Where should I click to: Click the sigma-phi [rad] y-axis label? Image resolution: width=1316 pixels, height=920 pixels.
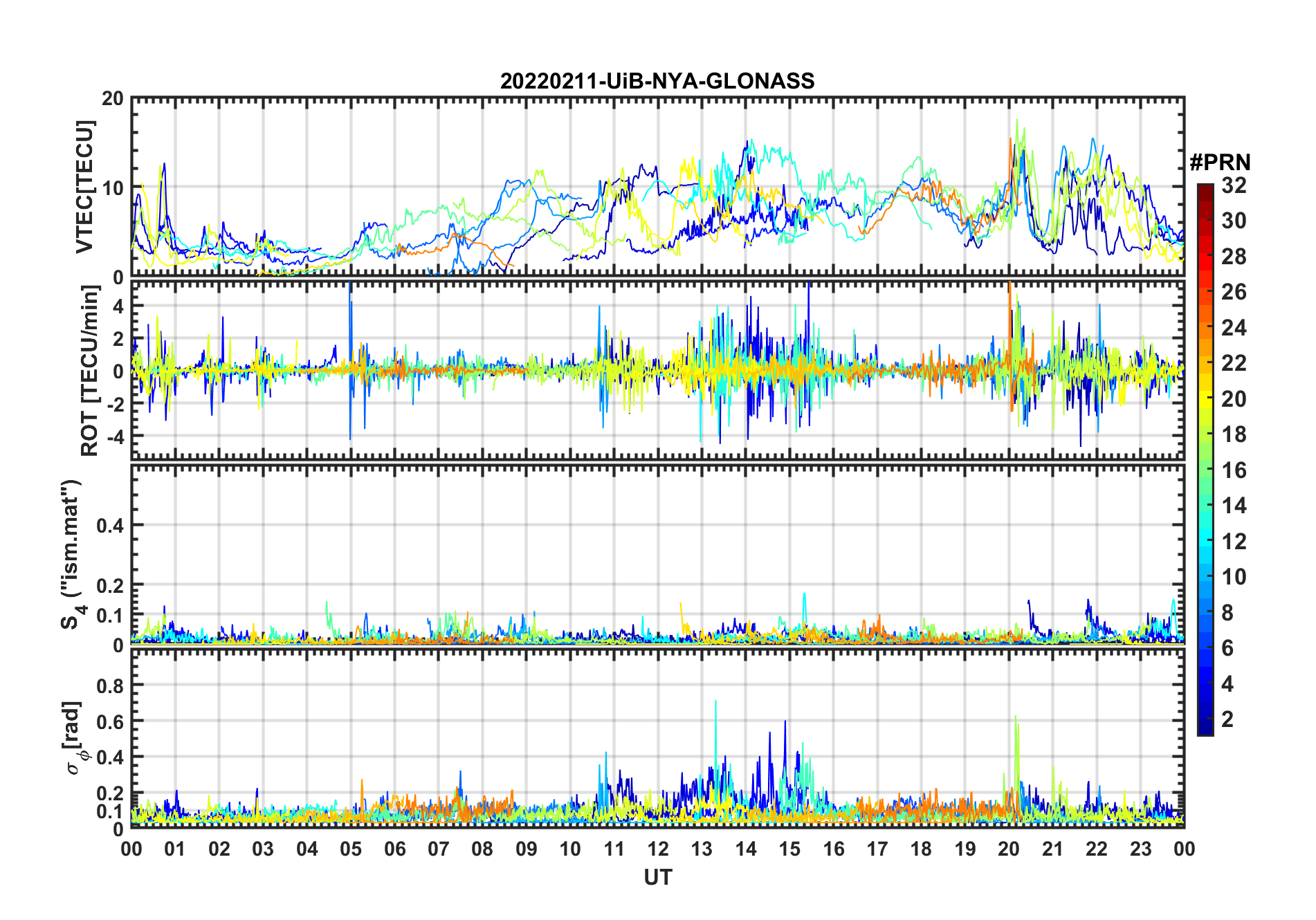(74, 738)
